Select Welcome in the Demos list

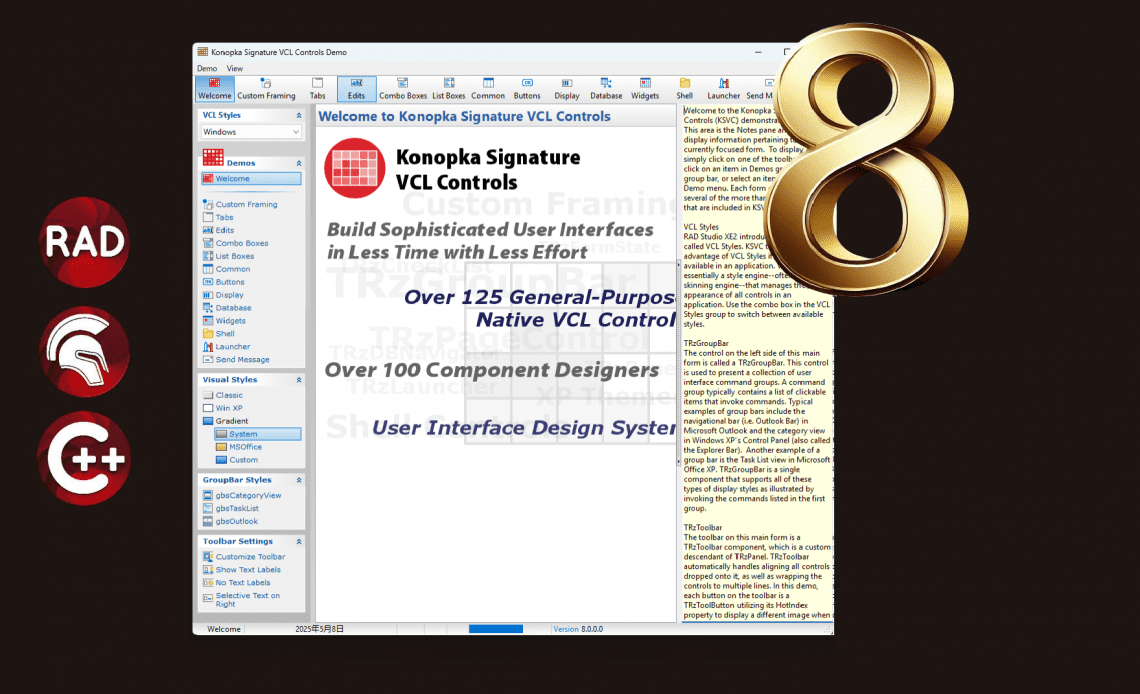click(x=251, y=178)
